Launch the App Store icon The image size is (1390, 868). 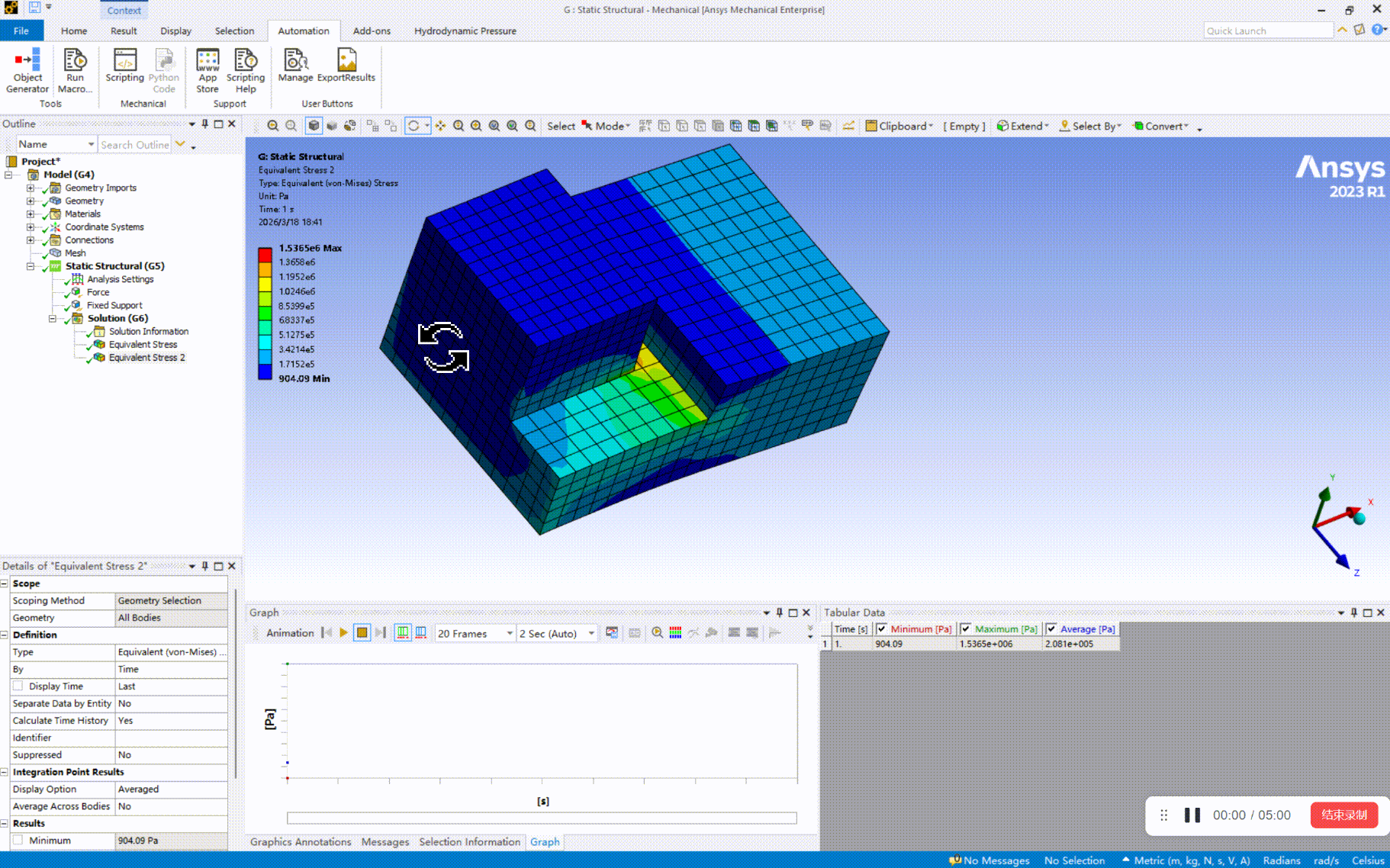coord(208,70)
